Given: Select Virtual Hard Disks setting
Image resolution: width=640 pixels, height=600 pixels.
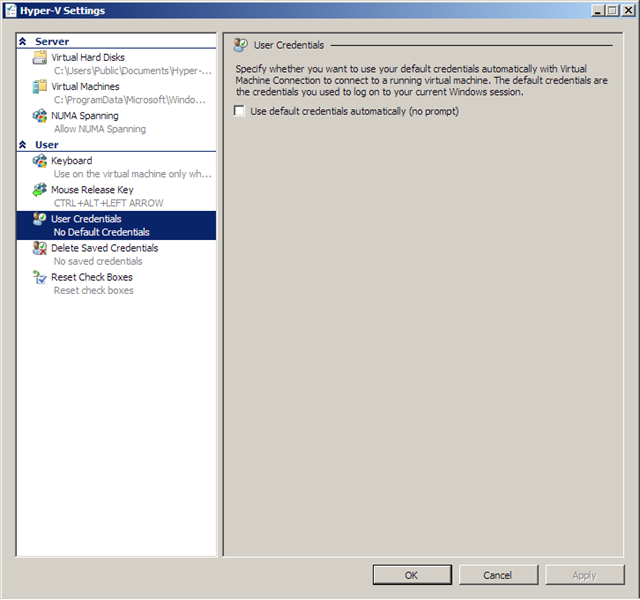Looking at the screenshot, I should 116,64.
